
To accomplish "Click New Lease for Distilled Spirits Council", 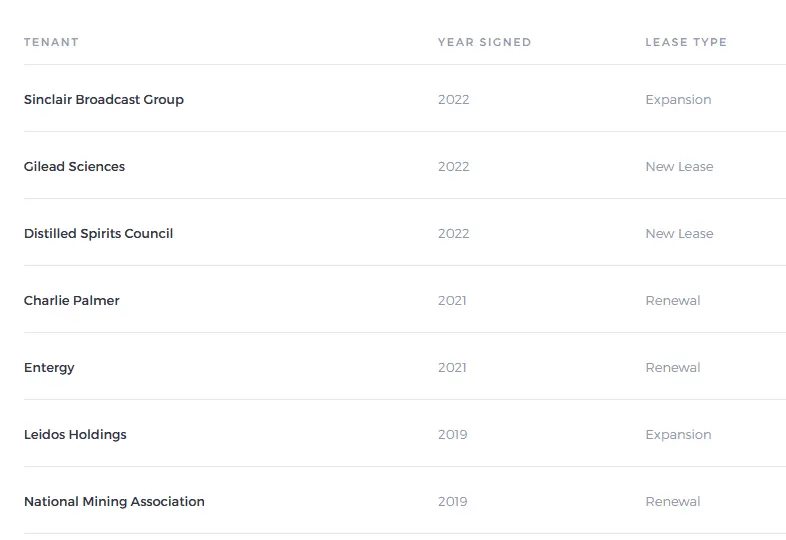I will click(679, 234).
